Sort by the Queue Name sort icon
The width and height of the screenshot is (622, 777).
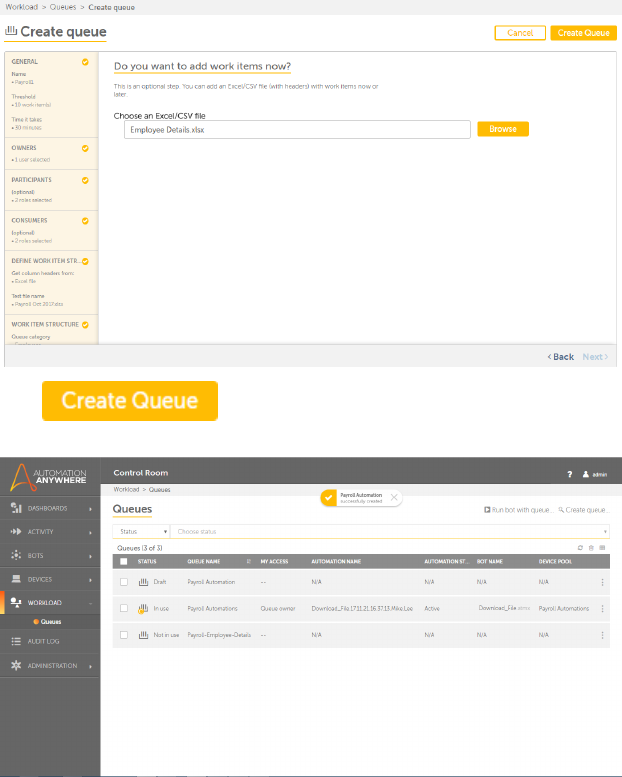point(249,561)
